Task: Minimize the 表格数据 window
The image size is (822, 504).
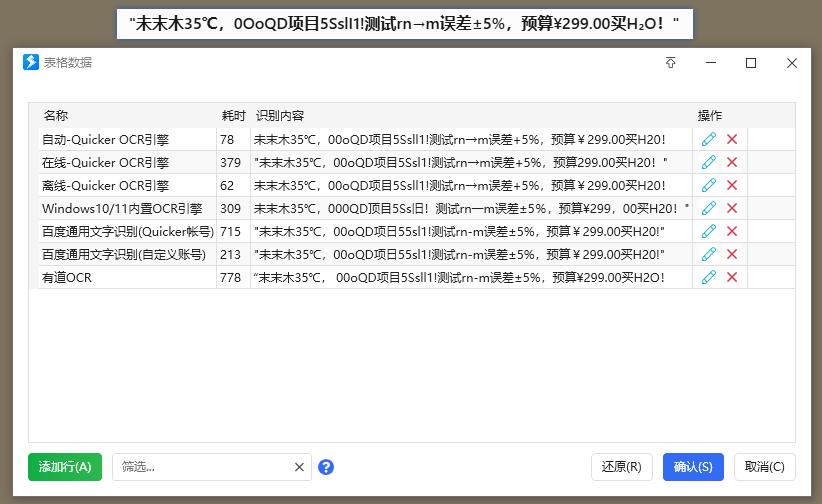Action: [x=711, y=63]
